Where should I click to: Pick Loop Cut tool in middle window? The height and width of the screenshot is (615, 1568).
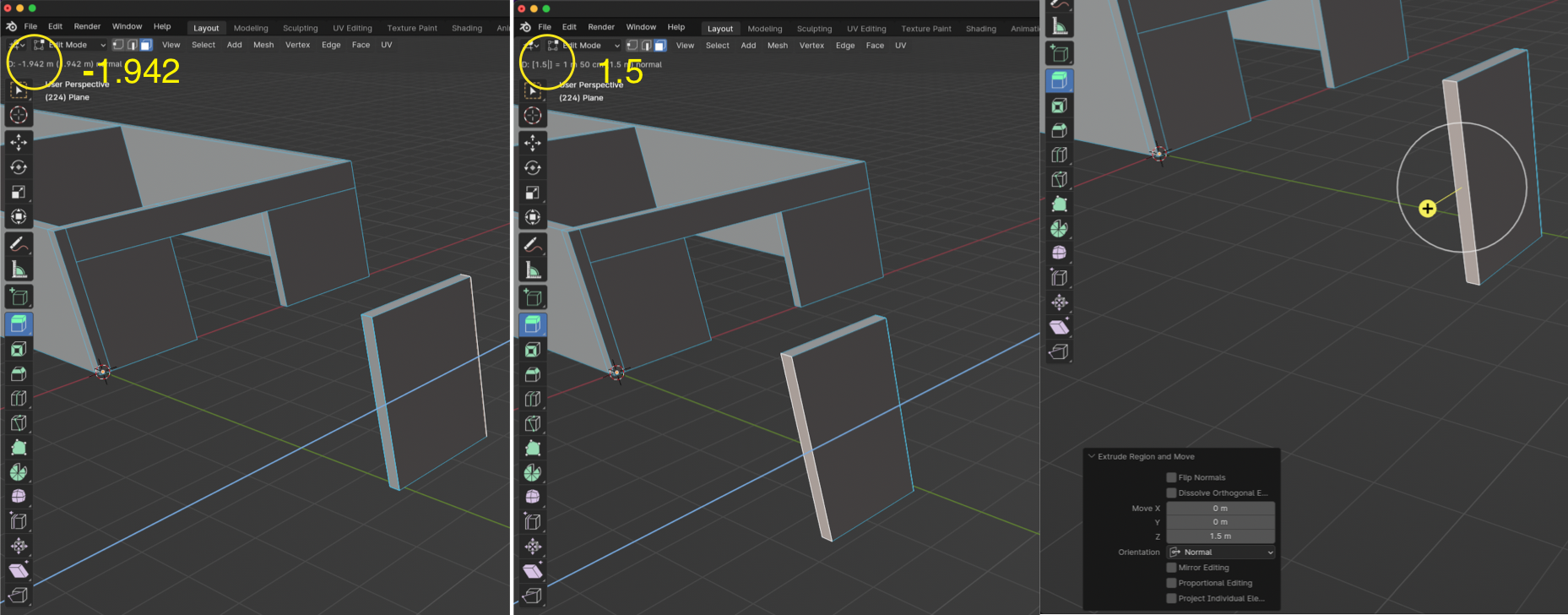point(533,399)
